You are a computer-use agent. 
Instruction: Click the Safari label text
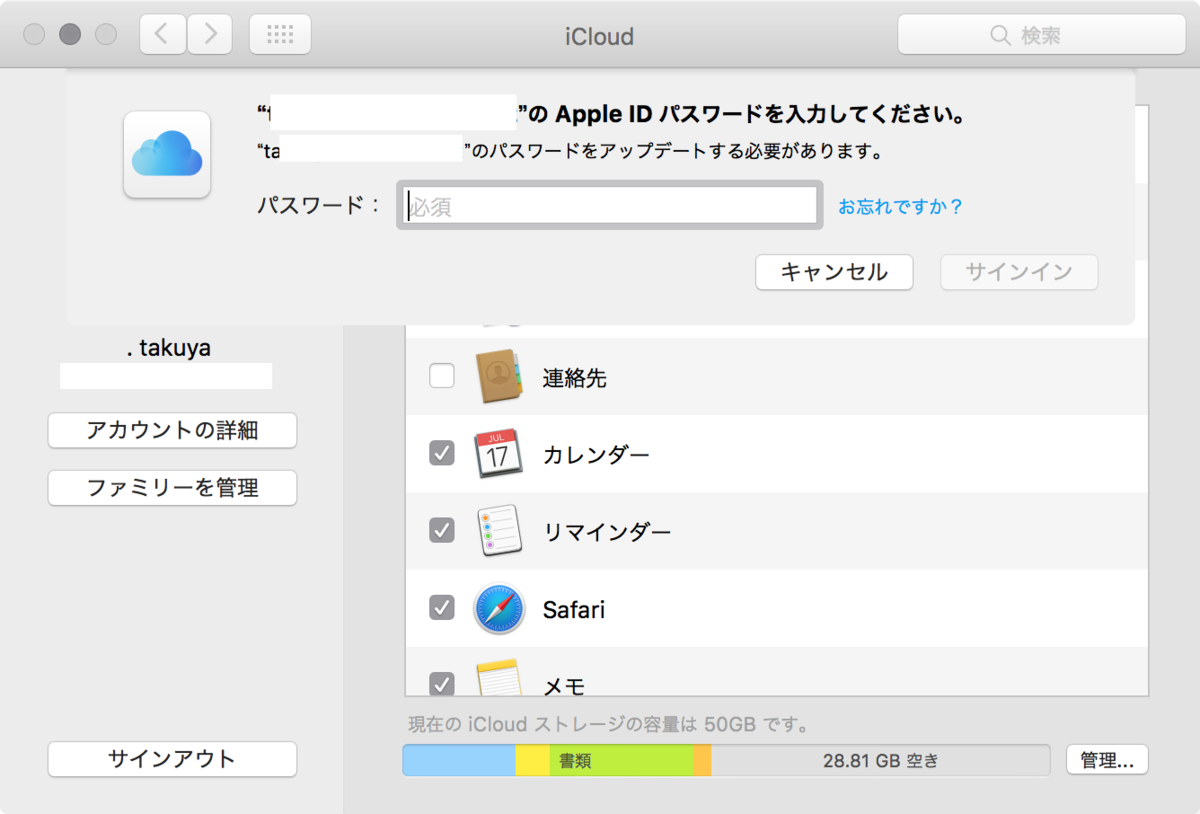(x=574, y=609)
